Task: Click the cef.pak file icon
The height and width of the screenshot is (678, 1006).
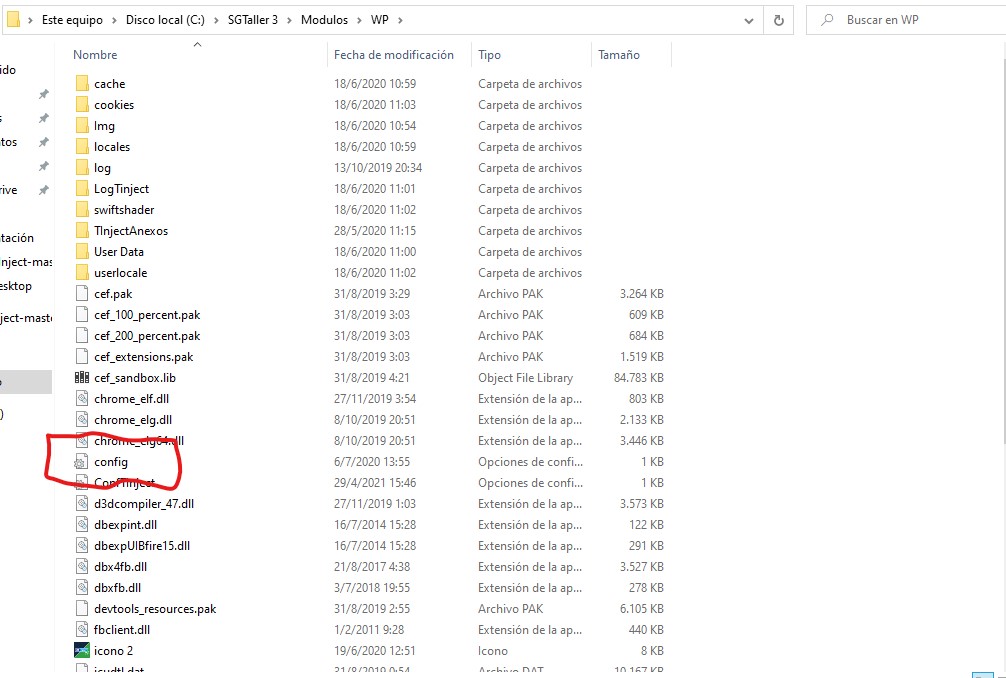Action: point(82,294)
